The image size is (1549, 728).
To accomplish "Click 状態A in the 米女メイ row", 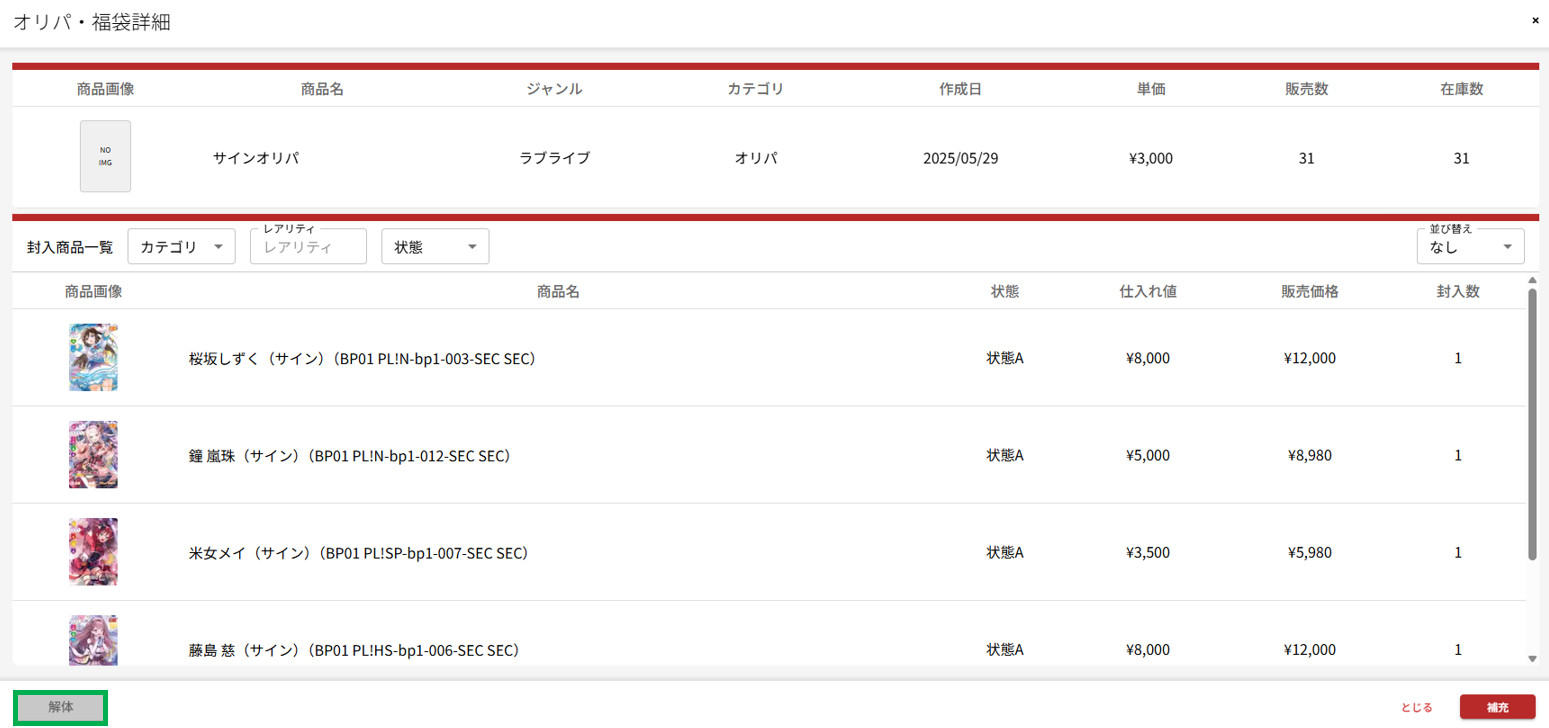I will [x=1005, y=552].
